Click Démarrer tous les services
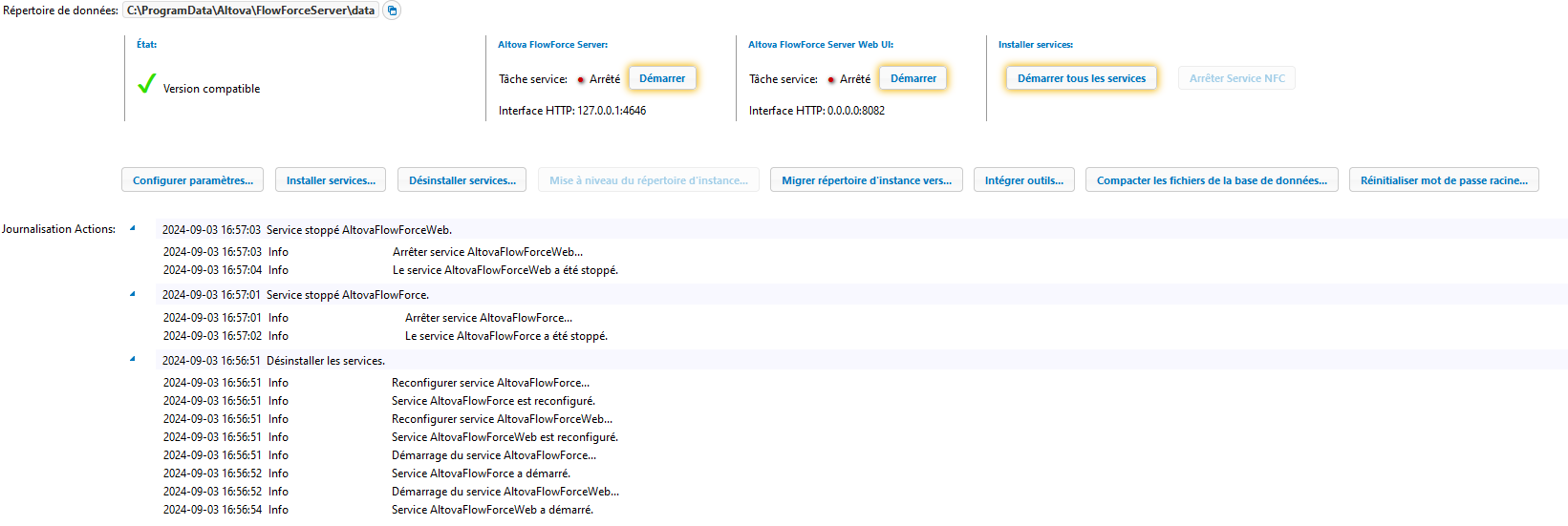 [1082, 78]
